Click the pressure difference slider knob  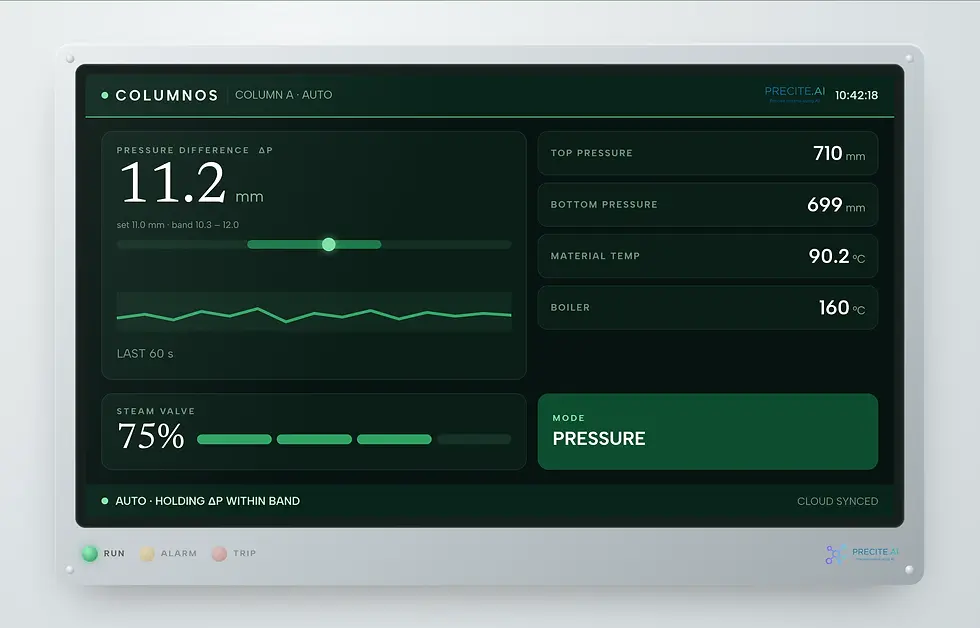click(329, 244)
